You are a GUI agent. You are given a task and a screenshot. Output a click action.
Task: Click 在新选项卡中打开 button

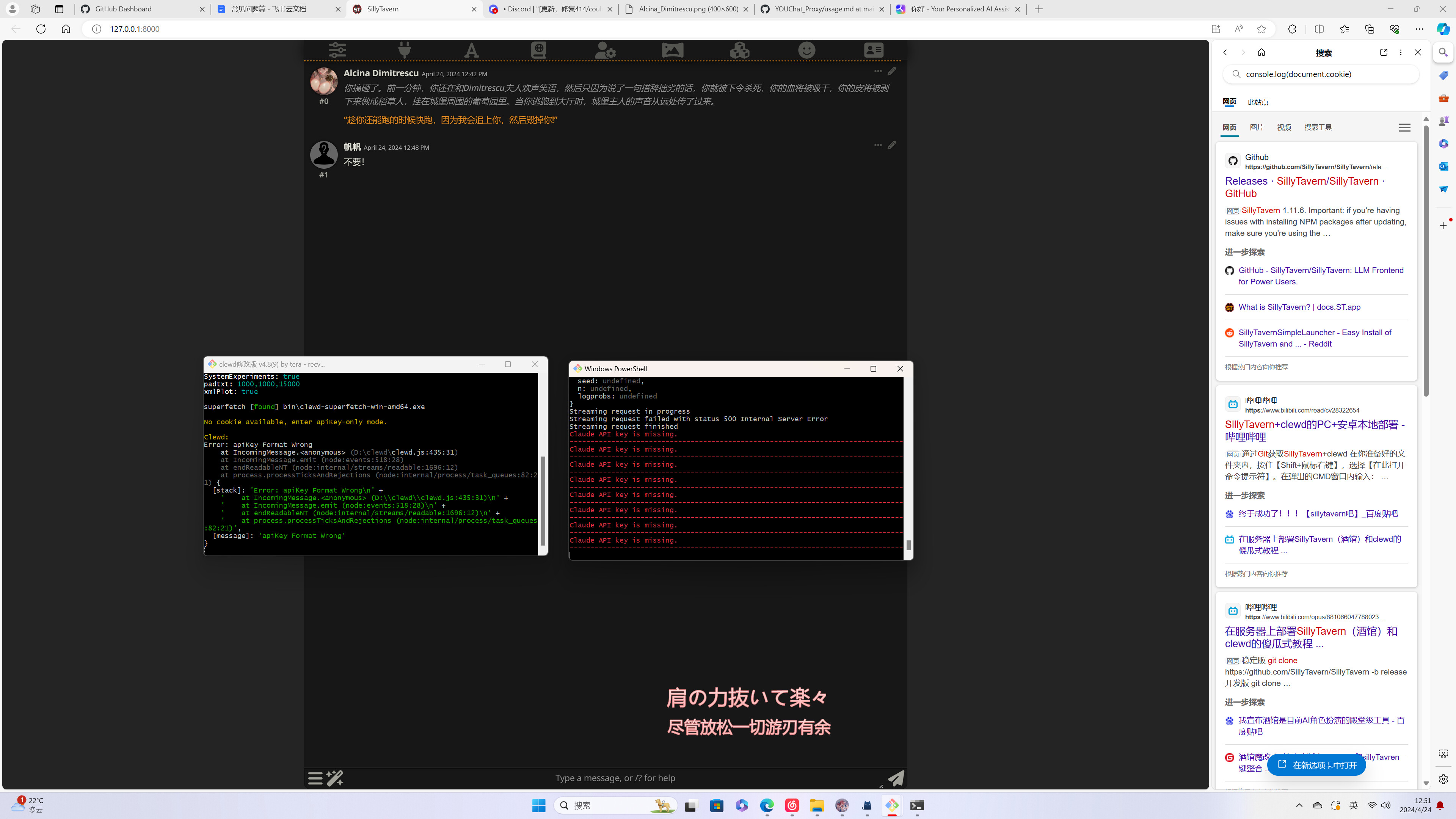[x=1316, y=765]
